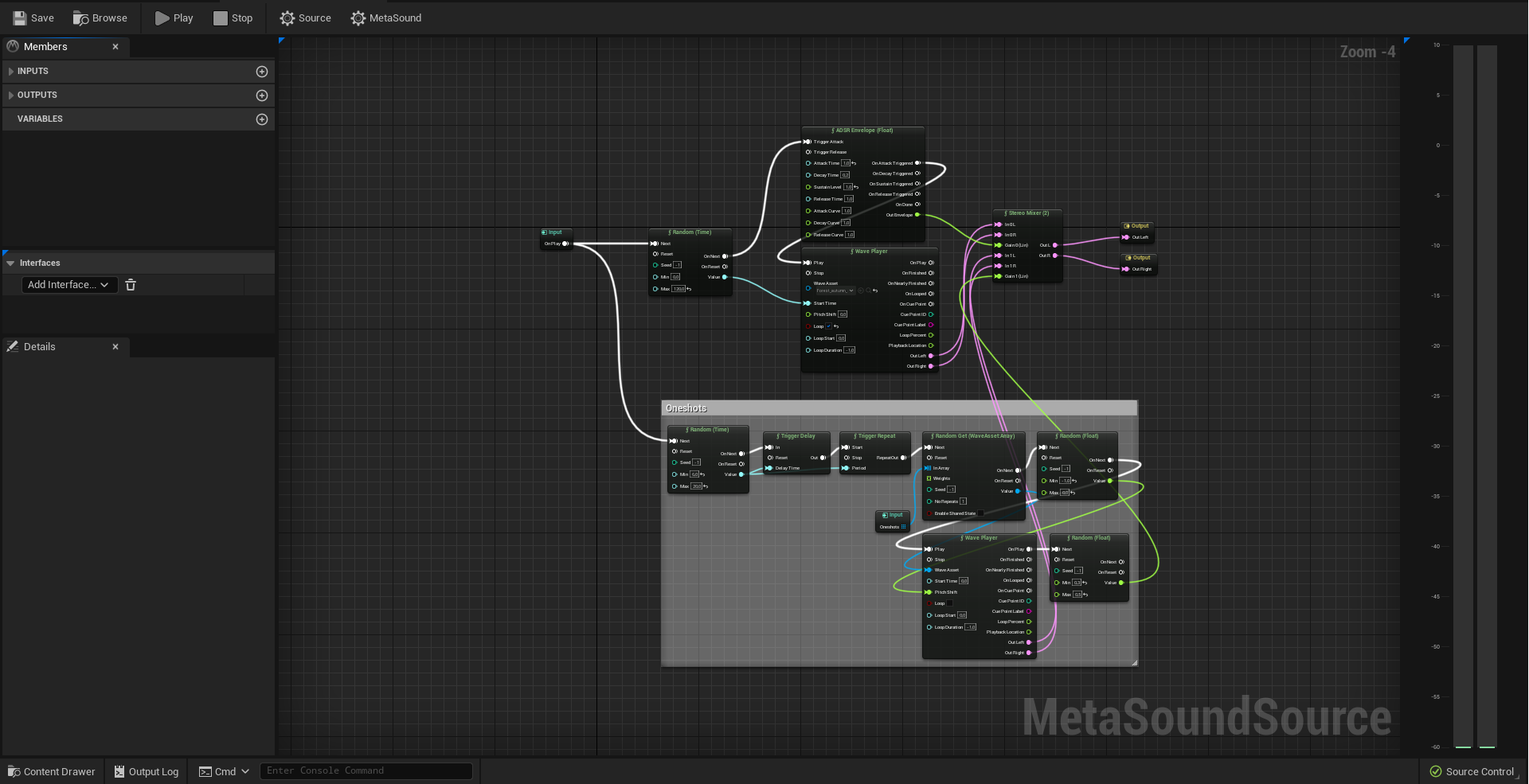Select the ADSR Envelope (Float) node title
This screenshot has height=784, width=1529.
click(863, 131)
